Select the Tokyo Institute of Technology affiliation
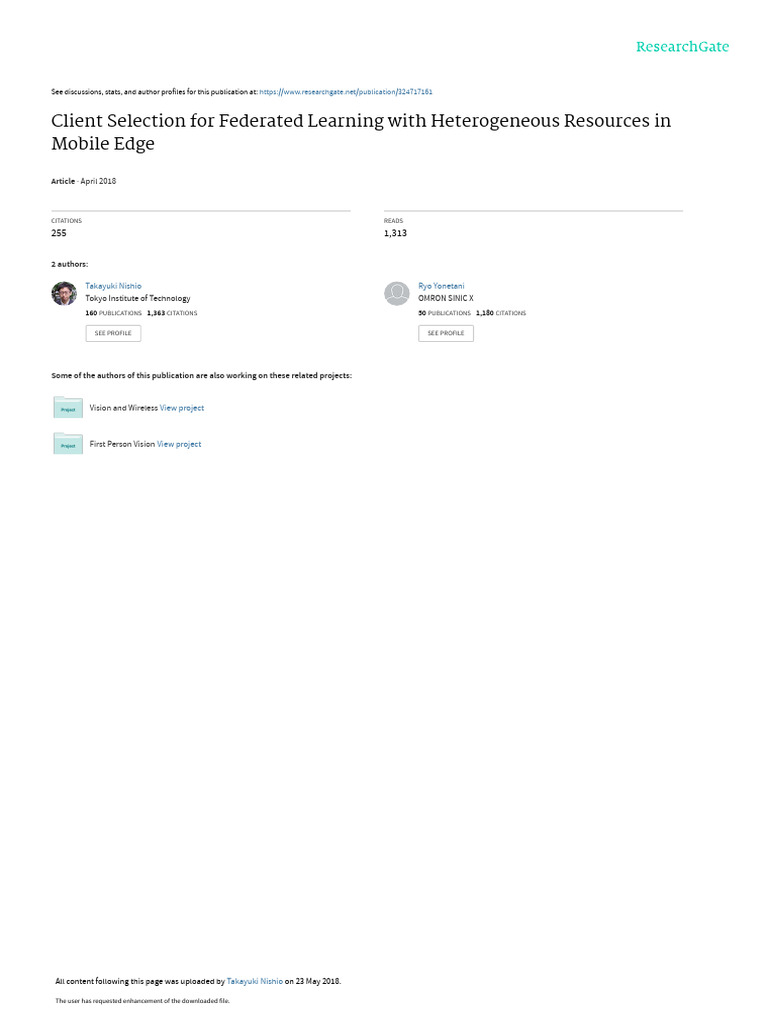Image resolution: width=768 pixels, height=1024 pixels. click(138, 298)
